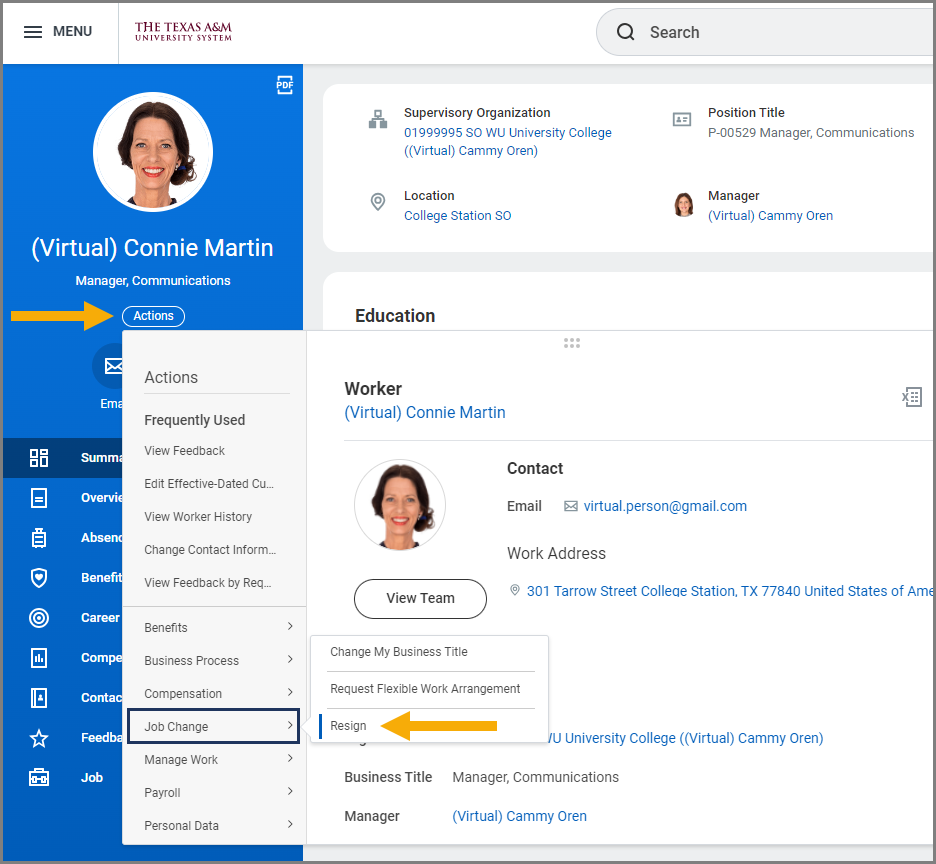Screen dimensions: 936x864
Task: Click the Excel export icon
Action: [911, 397]
